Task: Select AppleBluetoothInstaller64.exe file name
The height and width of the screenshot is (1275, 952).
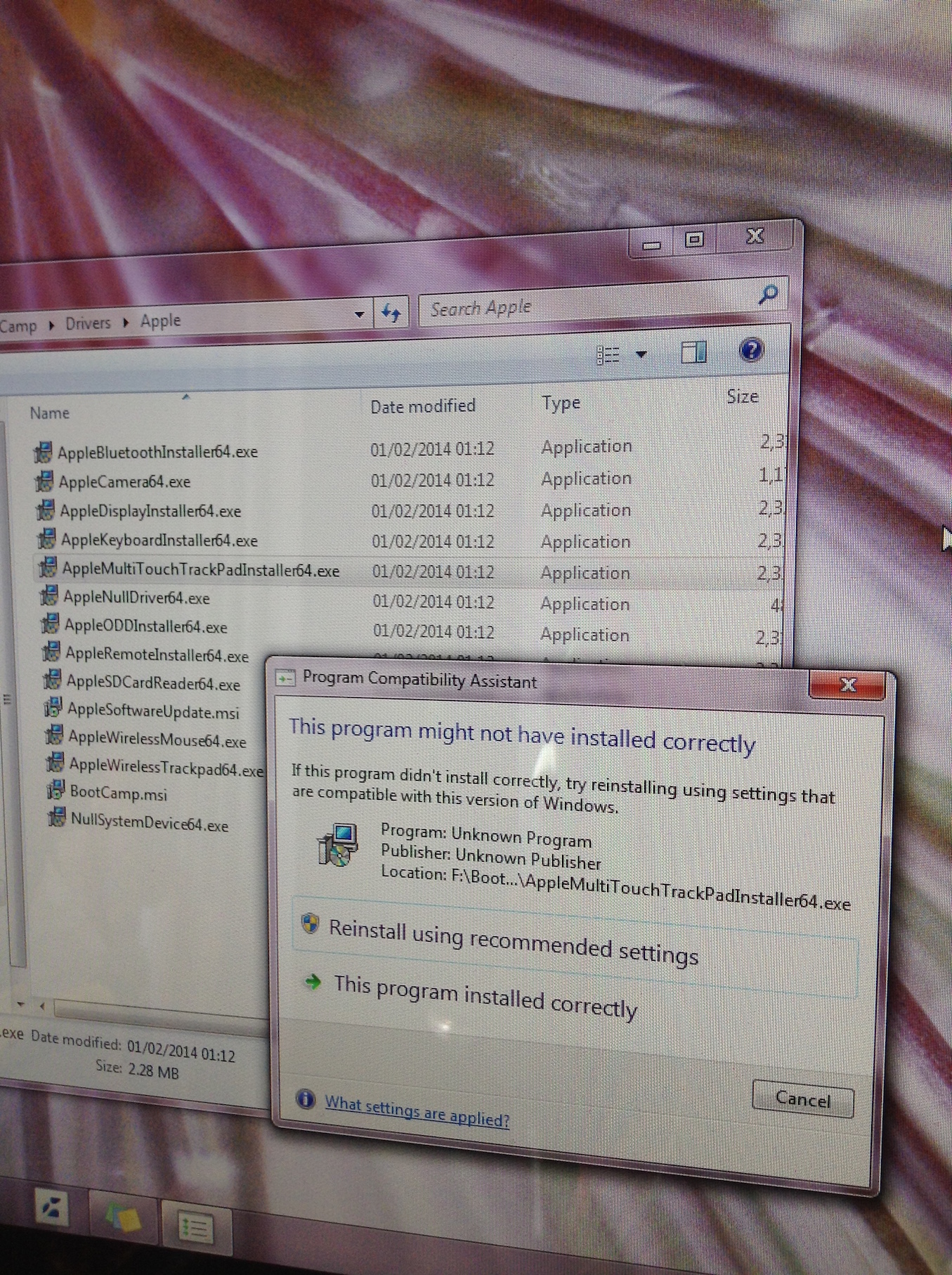Action: point(157,452)
